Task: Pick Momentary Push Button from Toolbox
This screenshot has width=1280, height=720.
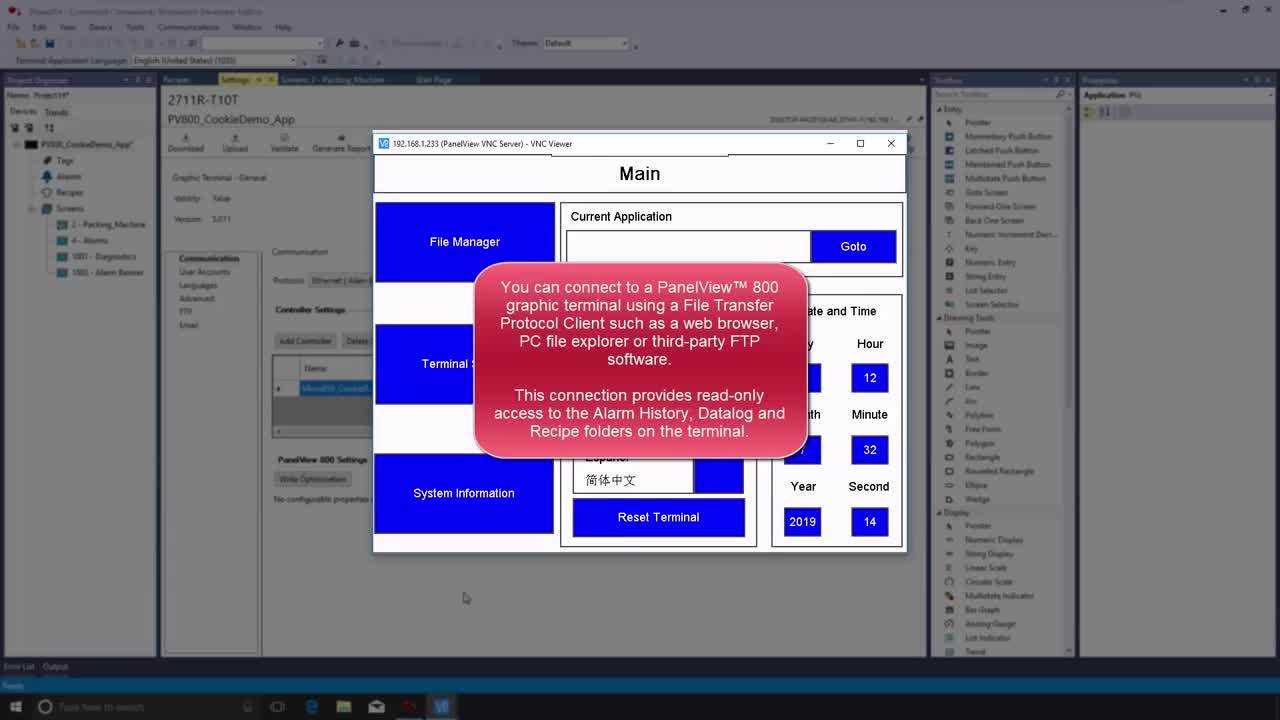Action: click(x=1008, y=136)
